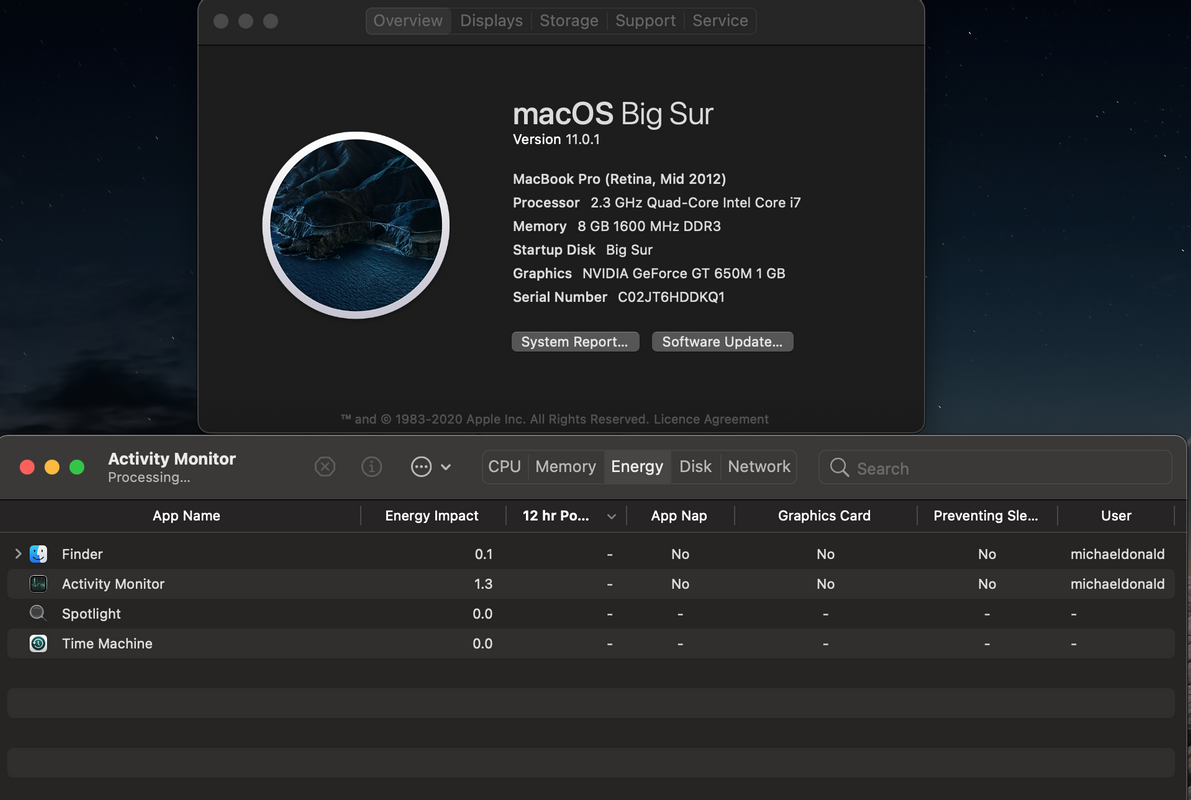Image resolution: width=1191 pixels, height=800 pixels.
Task: Switch to the Disk tab
Action: [695, 466]
